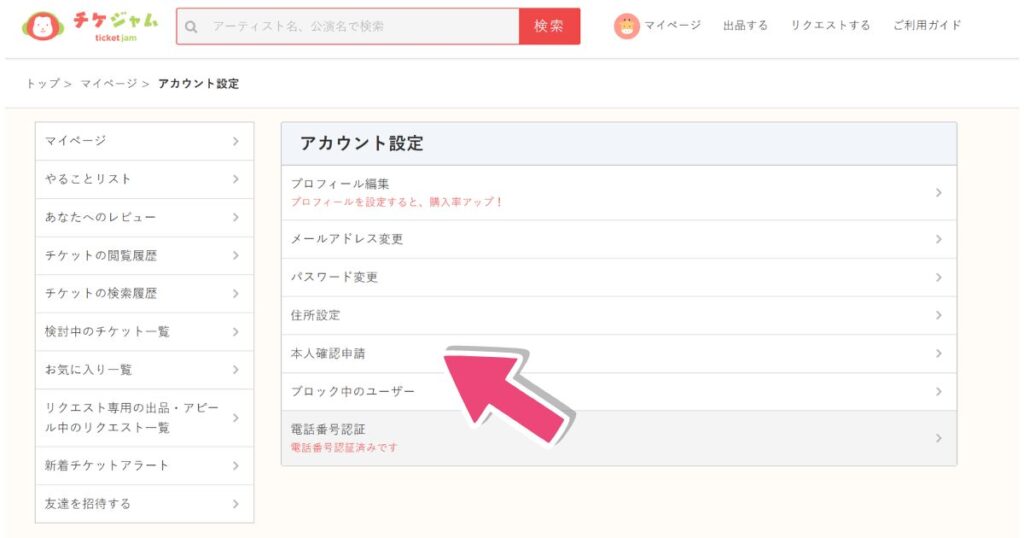The width and height of the screenshot is (1024, 538).
Task: Open ブロック中のユーザー setting
Action: point(619,392)
